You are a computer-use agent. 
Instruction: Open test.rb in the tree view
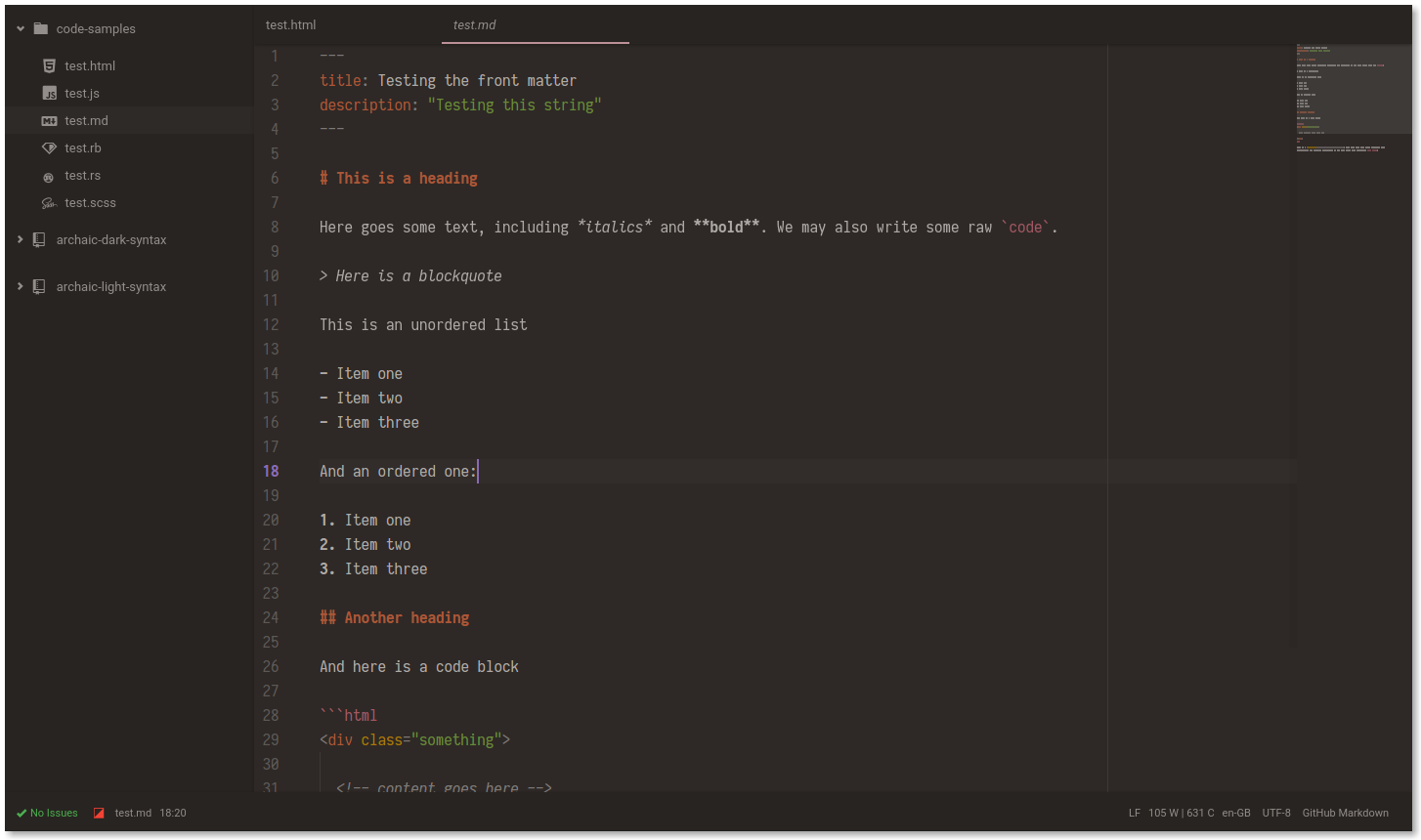(83, 147)
